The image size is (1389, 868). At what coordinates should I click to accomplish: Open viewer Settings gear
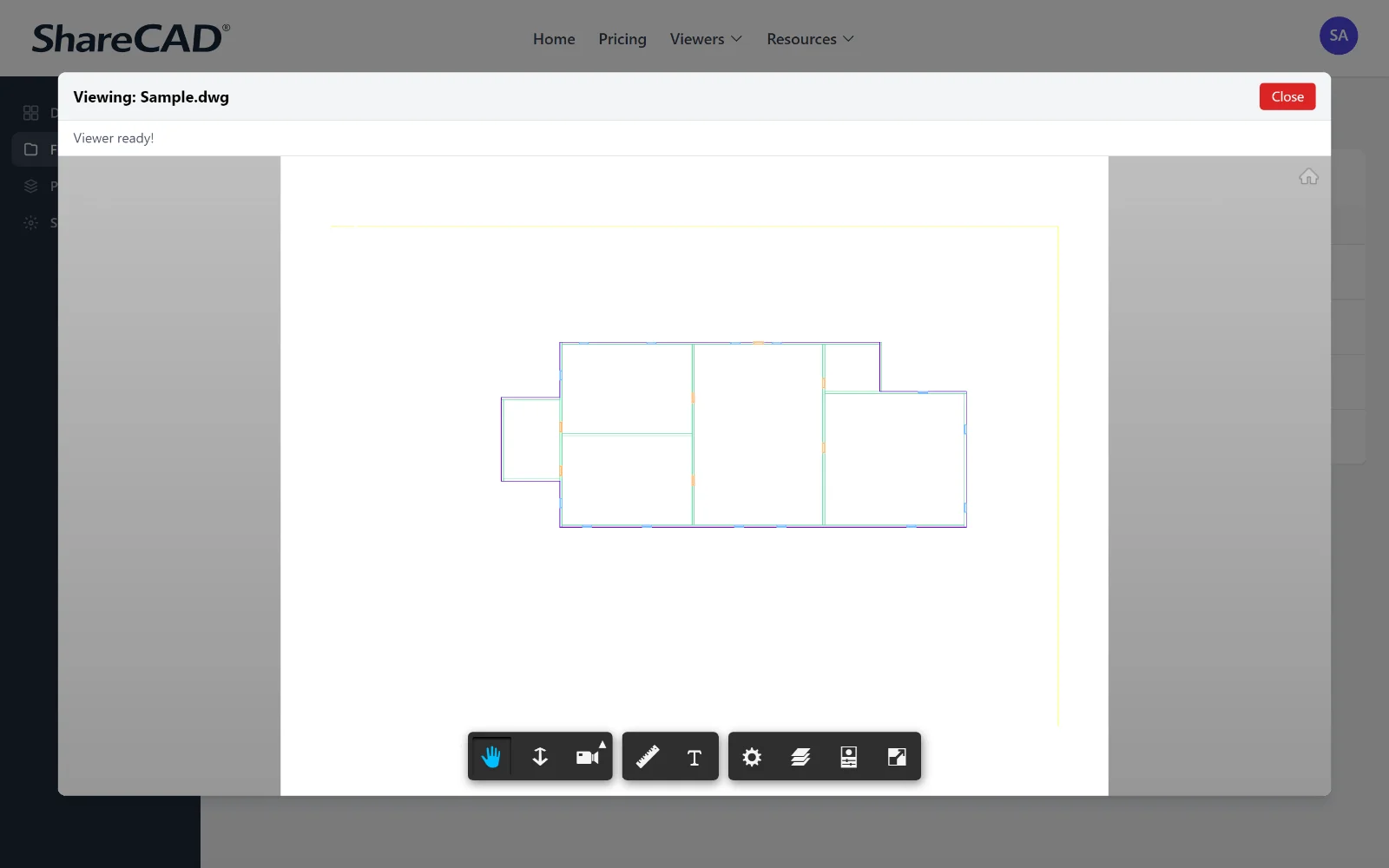[x=752, y=757]
